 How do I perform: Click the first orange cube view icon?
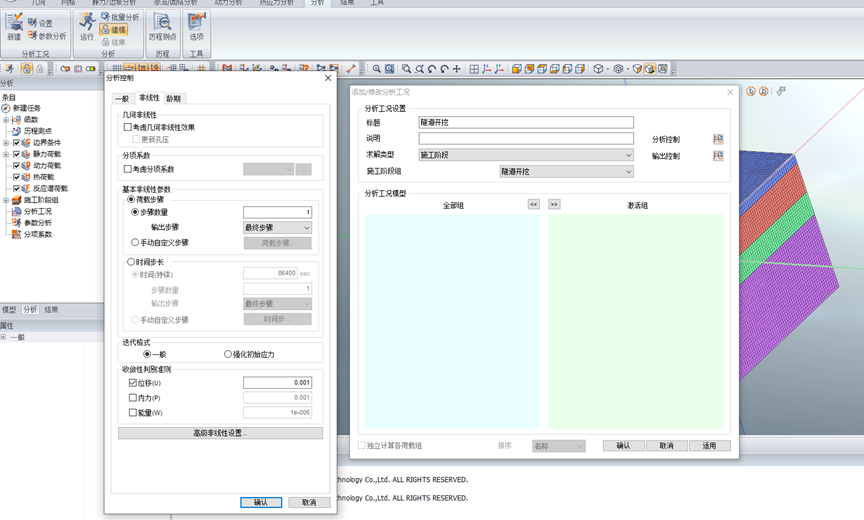pyautogui.click(x=516, y=69)
